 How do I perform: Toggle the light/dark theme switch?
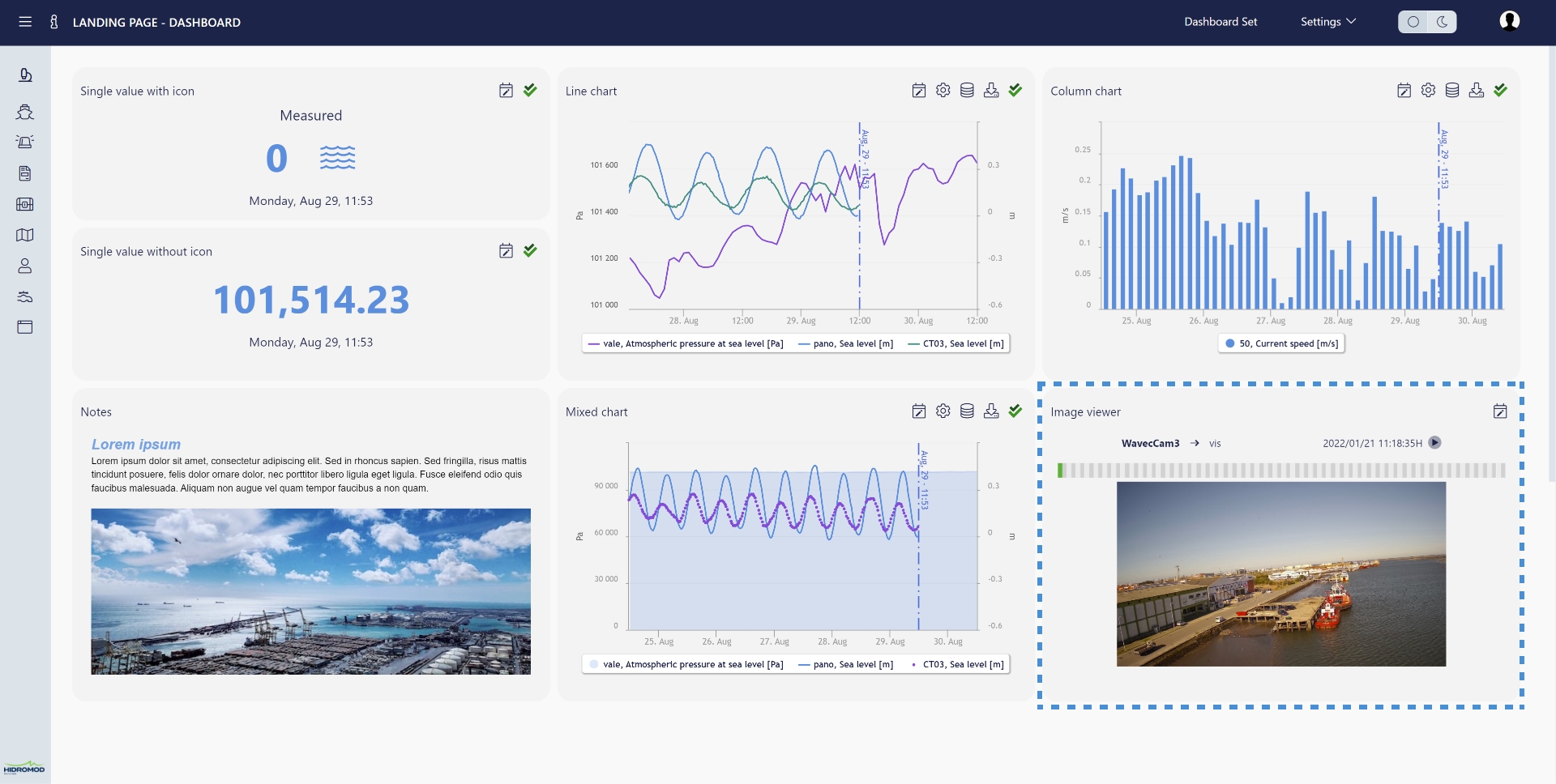click(1427, 22)
